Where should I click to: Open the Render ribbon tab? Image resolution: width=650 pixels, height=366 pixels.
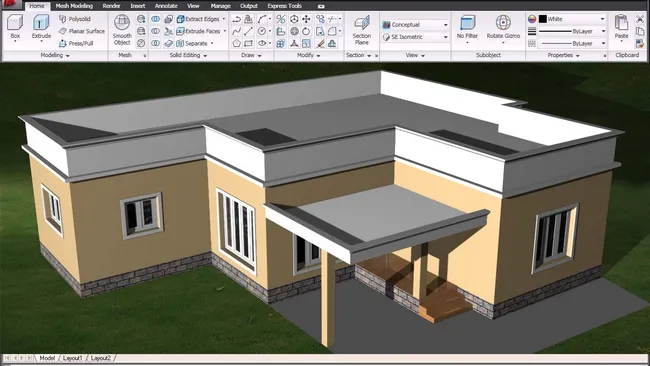tap(112, 6)
